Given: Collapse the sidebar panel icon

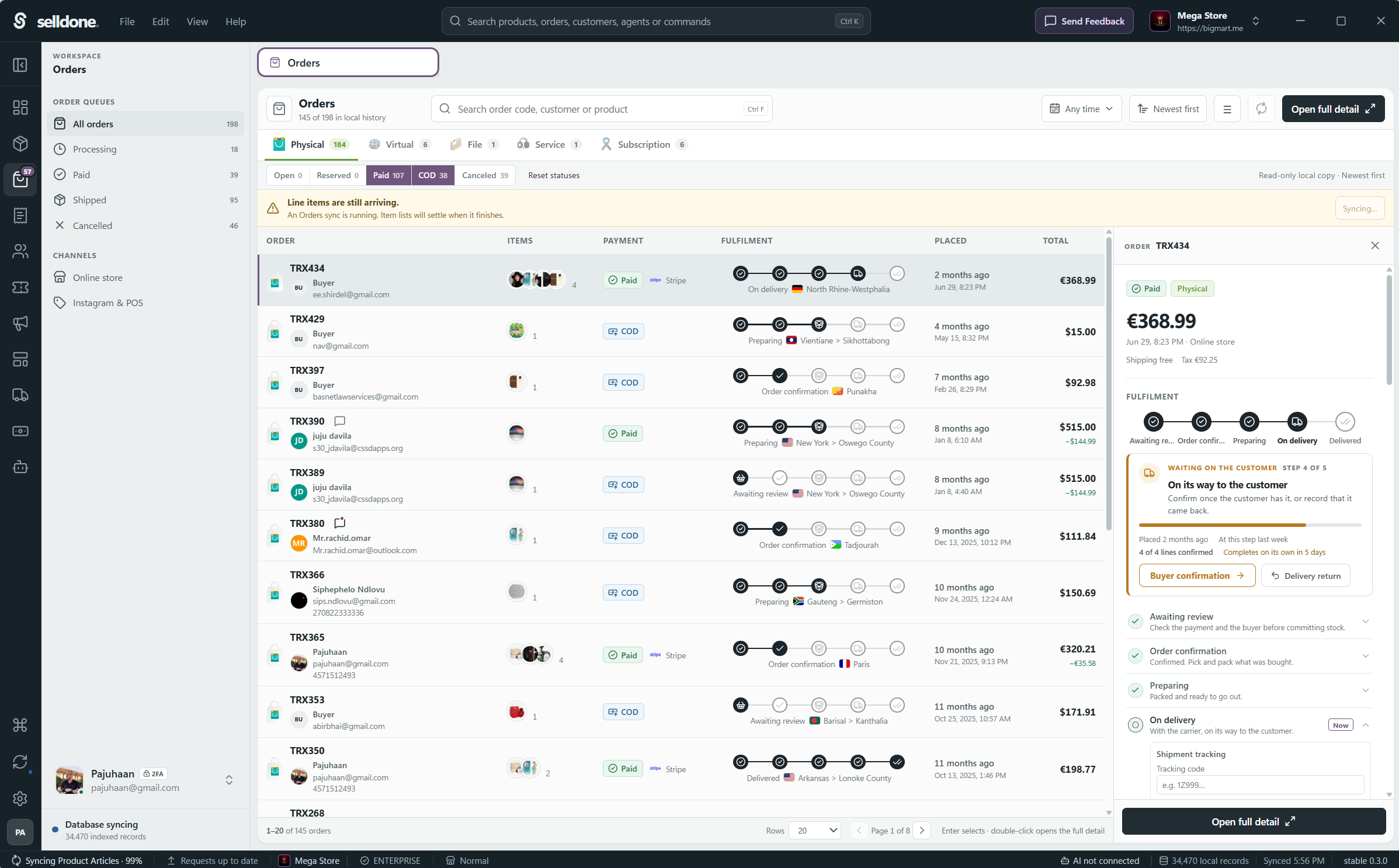Looking at the screenshot, I should click(x=20, y=65).
